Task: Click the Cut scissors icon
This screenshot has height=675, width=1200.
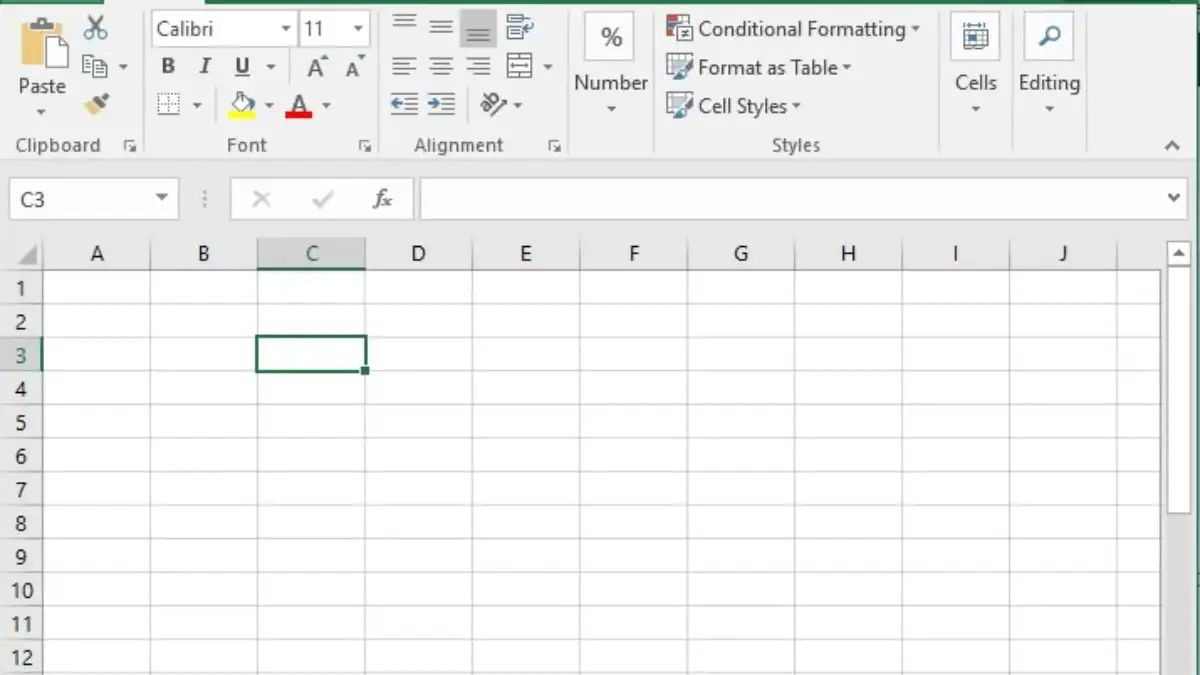Action: pyautogui.click(x=96, y=27)
